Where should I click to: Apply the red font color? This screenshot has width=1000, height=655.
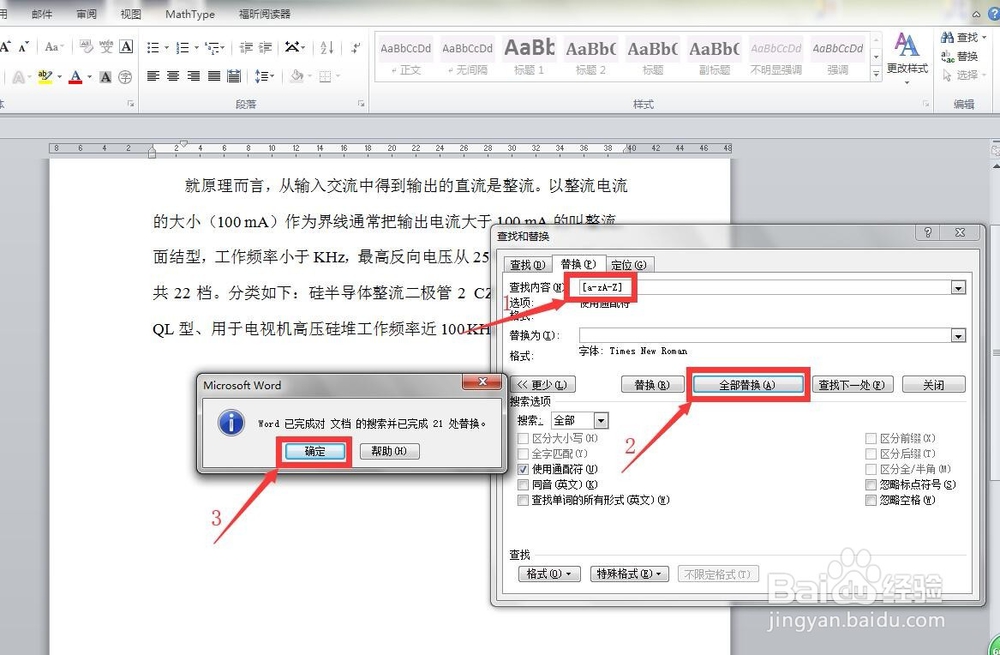75,77
